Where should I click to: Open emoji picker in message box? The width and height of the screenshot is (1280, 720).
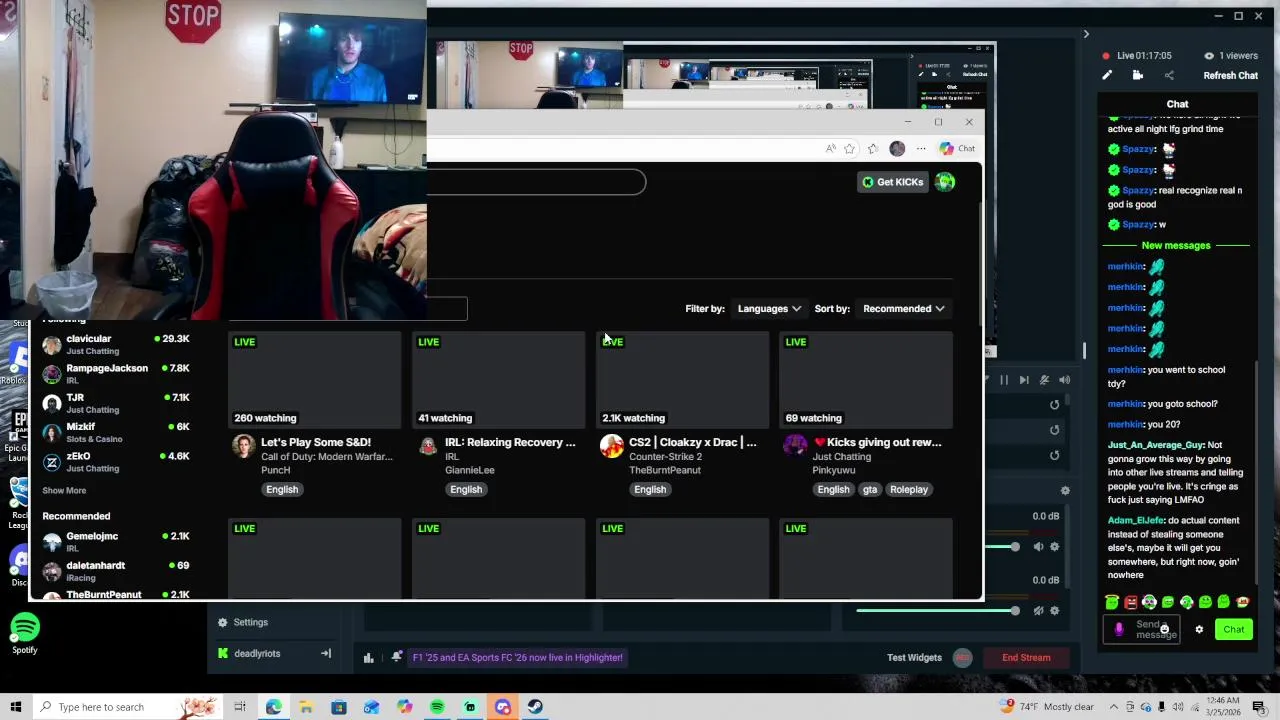(1164, 629)
